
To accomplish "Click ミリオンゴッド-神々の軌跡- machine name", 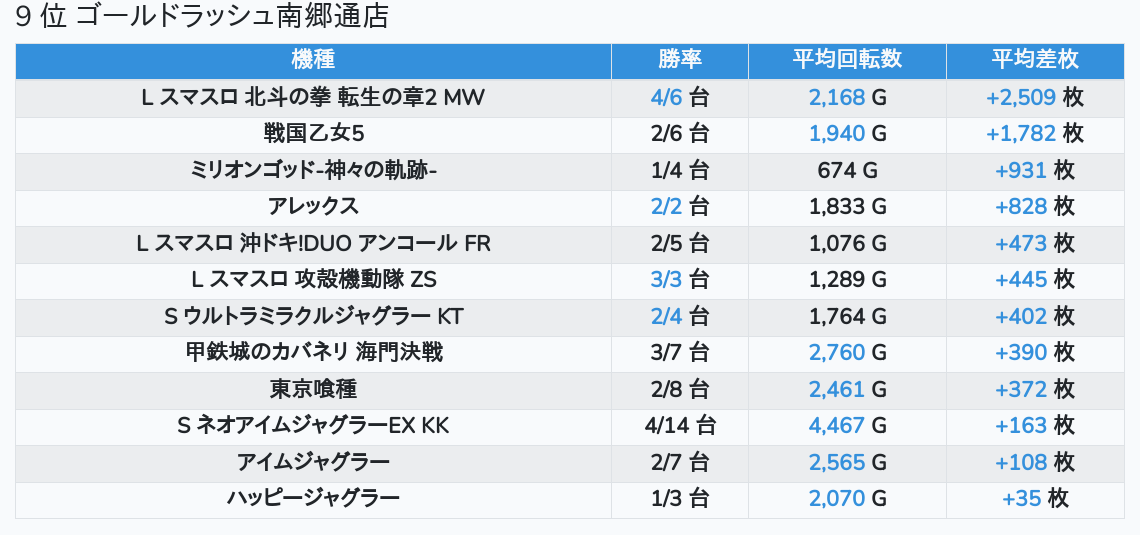I will click(313, 170).
